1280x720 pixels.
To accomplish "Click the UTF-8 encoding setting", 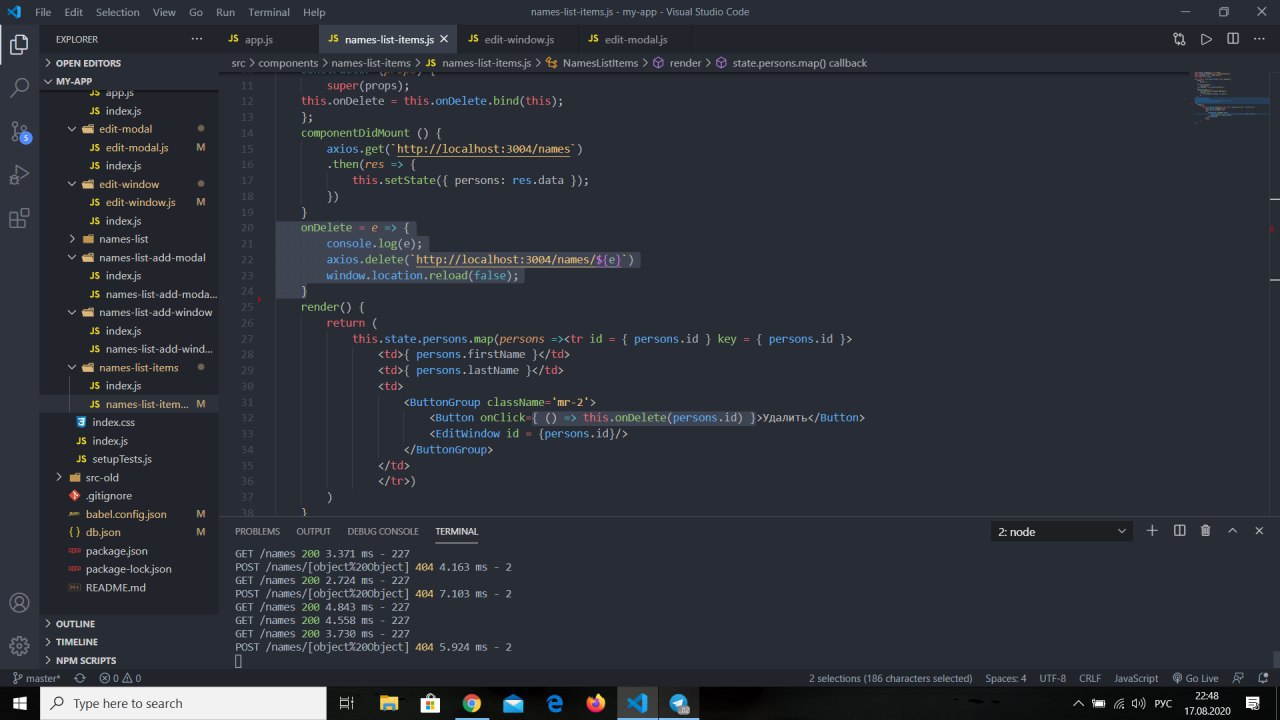I will click(x=1053, y=678).
